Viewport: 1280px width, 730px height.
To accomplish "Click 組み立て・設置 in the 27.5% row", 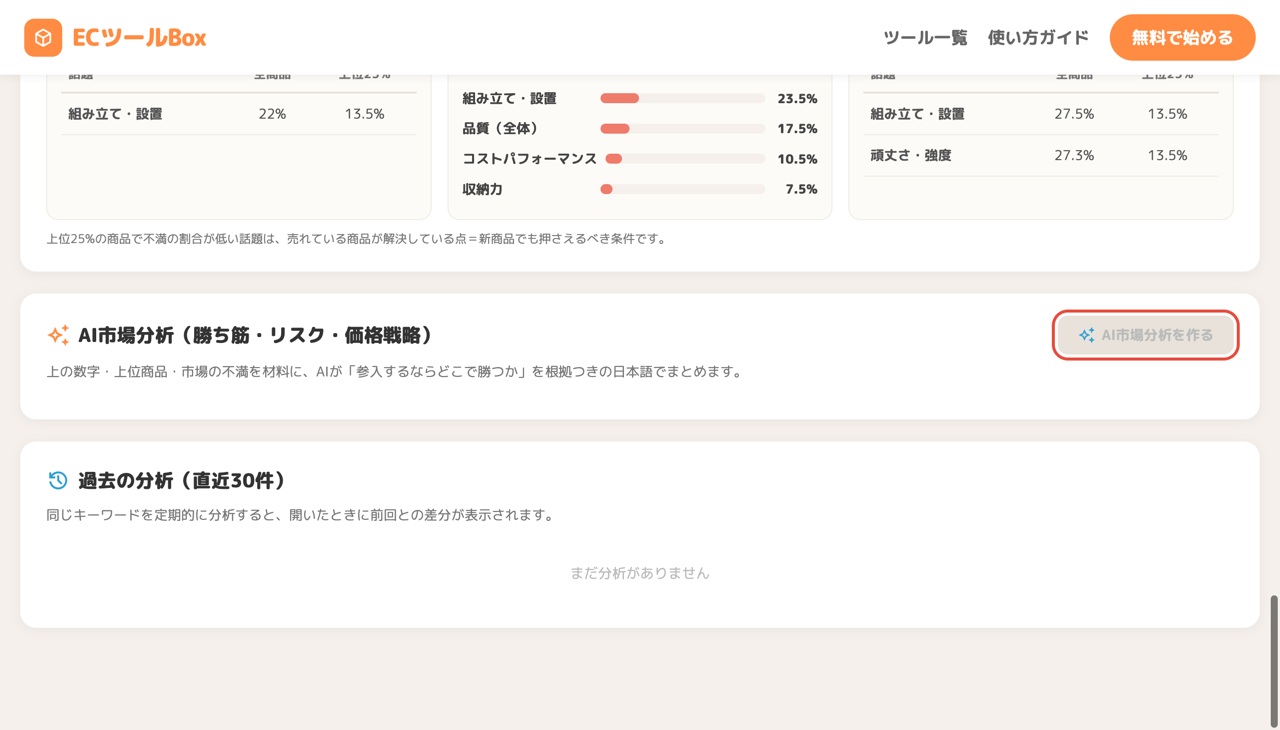I will pos(917,114).
